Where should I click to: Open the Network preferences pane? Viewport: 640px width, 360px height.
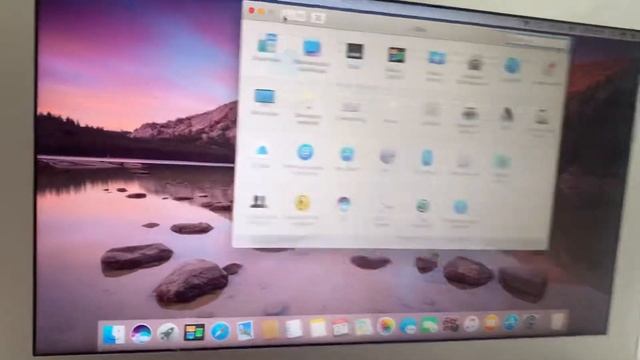[387, 156]
